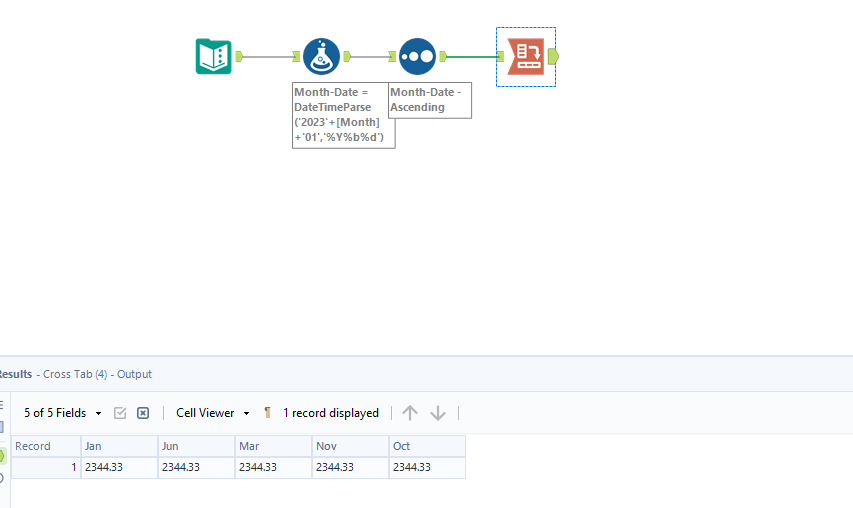
Task: Select record number 1 row
Action: (x=46, y=467)
